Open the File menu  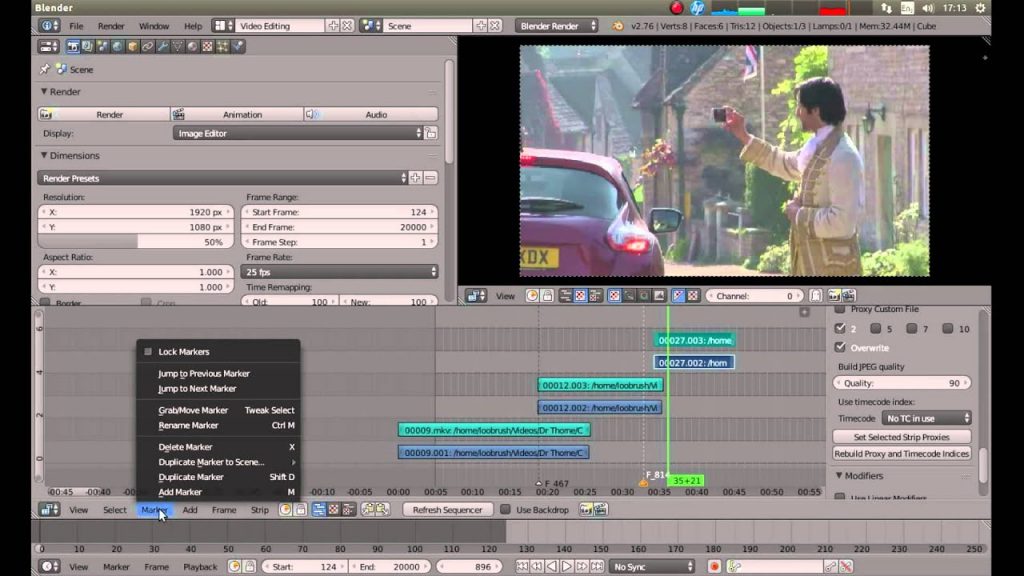point(76,26)
